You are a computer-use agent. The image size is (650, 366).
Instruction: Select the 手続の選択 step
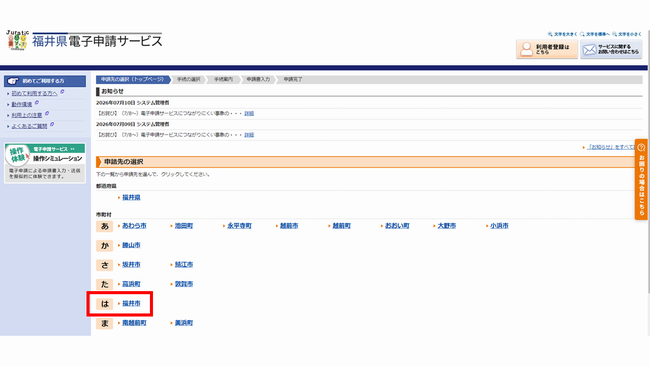click(x=189, y=79)
